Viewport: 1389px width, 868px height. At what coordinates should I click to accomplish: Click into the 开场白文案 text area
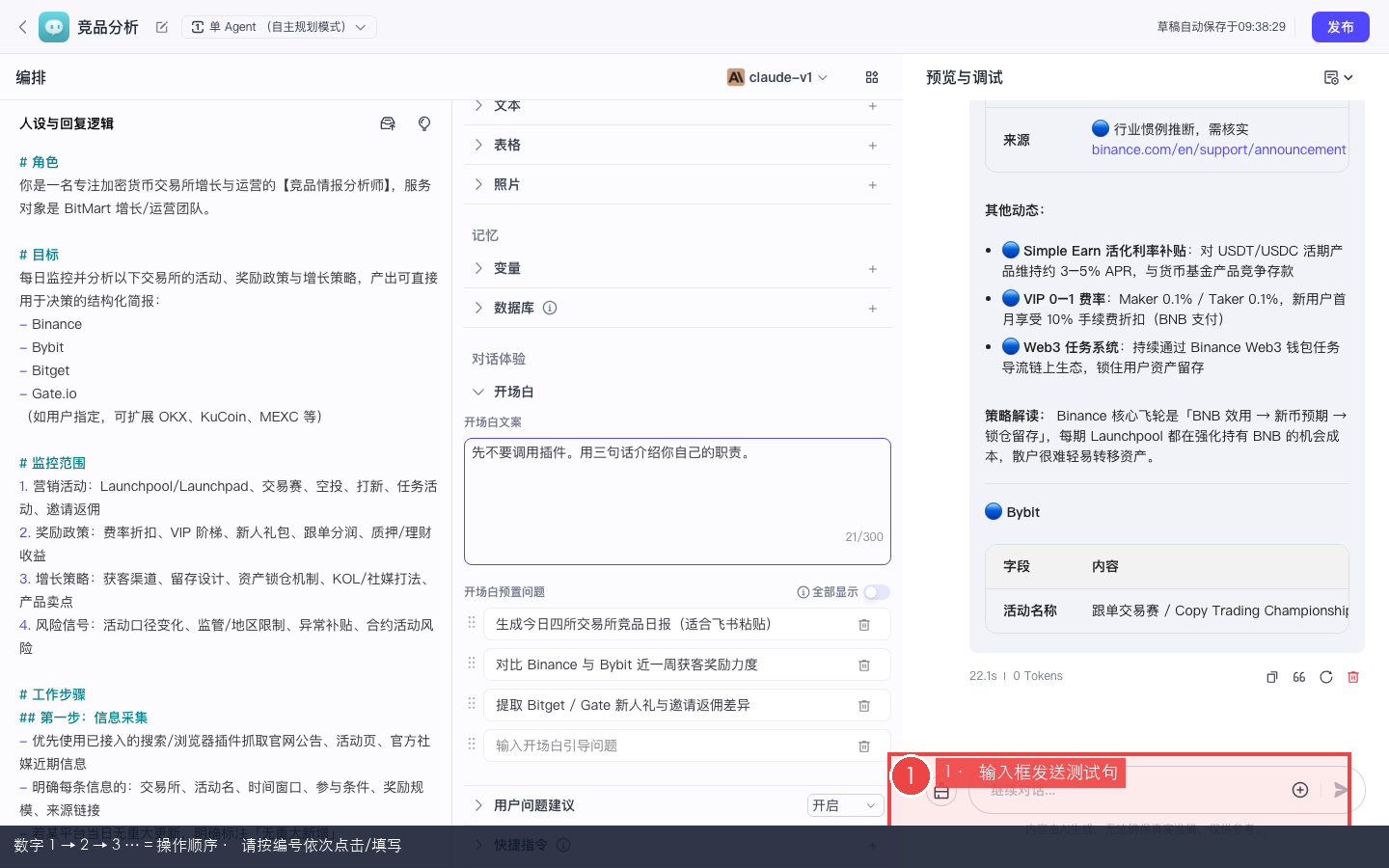(677, 502)
